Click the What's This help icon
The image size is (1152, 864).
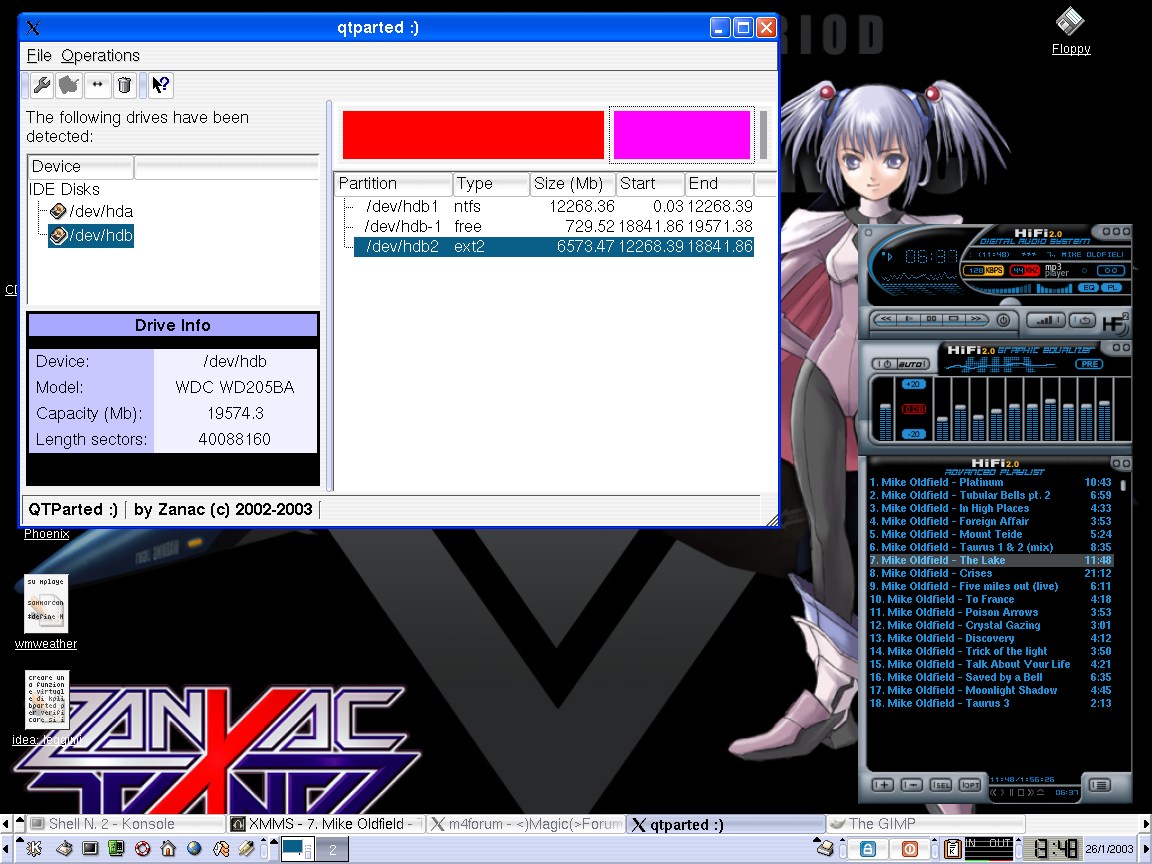(161, 86)
